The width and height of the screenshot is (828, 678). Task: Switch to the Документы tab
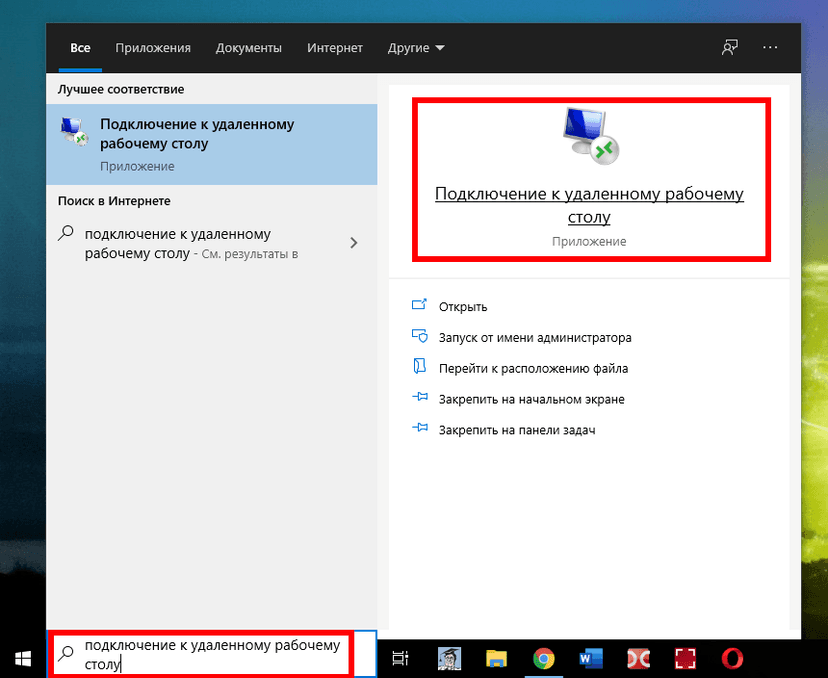coord(248,48)
